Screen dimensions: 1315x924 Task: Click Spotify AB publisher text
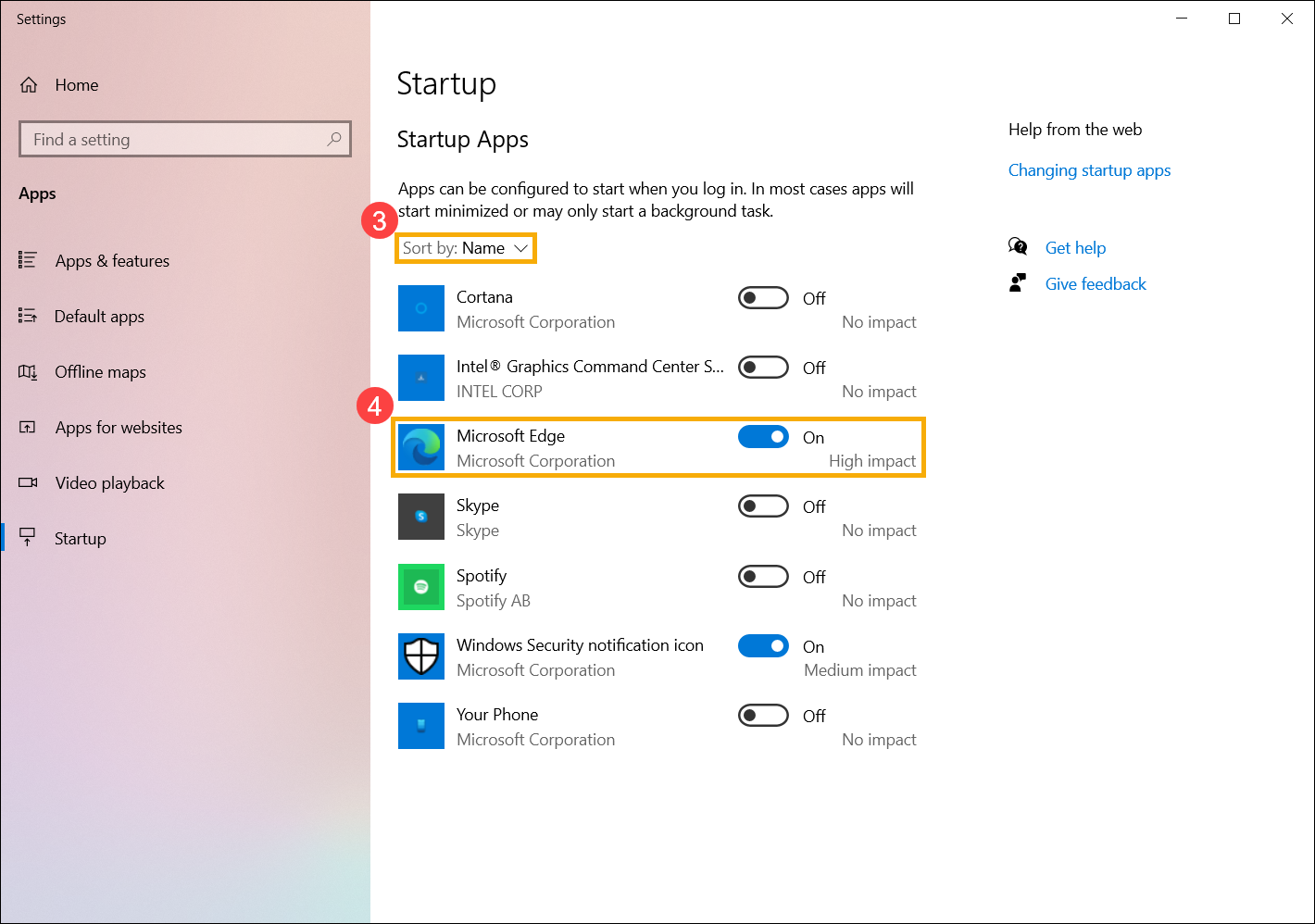coord(494,601)
